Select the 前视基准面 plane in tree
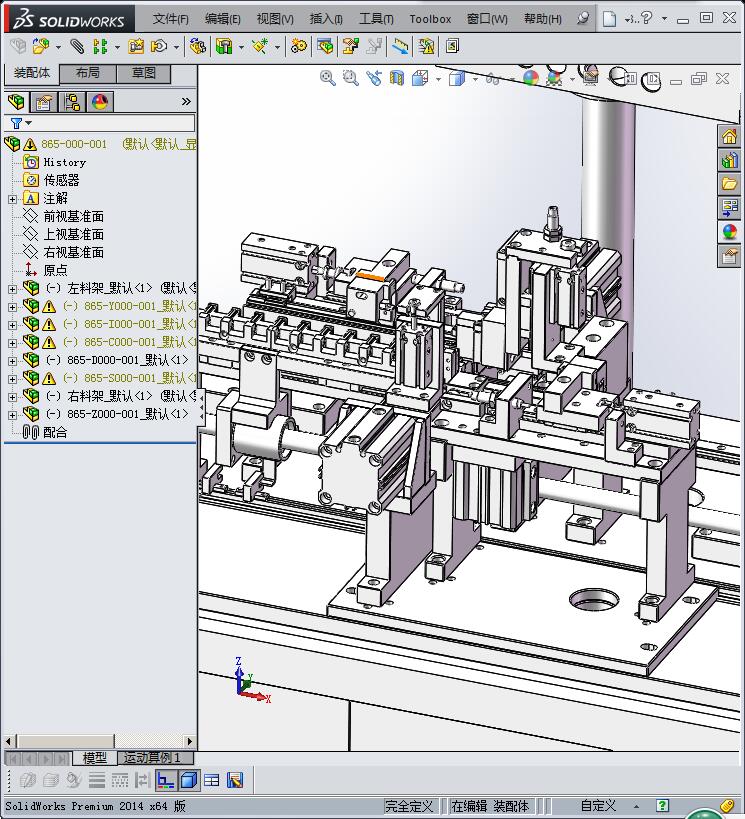The height and width of the screenshot is (819, 745). point(73,216)
